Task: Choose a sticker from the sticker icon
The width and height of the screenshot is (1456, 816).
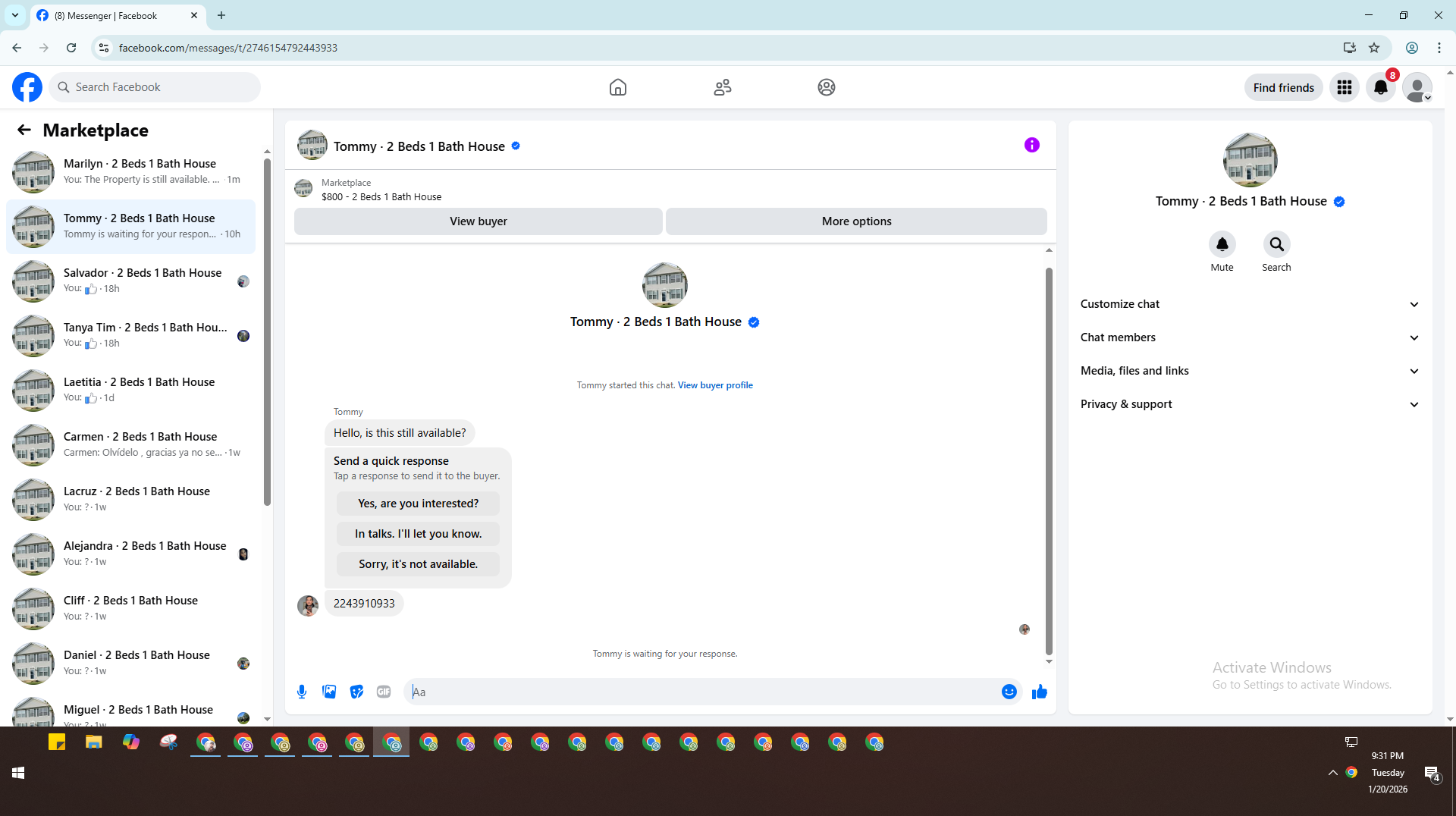Action: [x=356, y=692]
